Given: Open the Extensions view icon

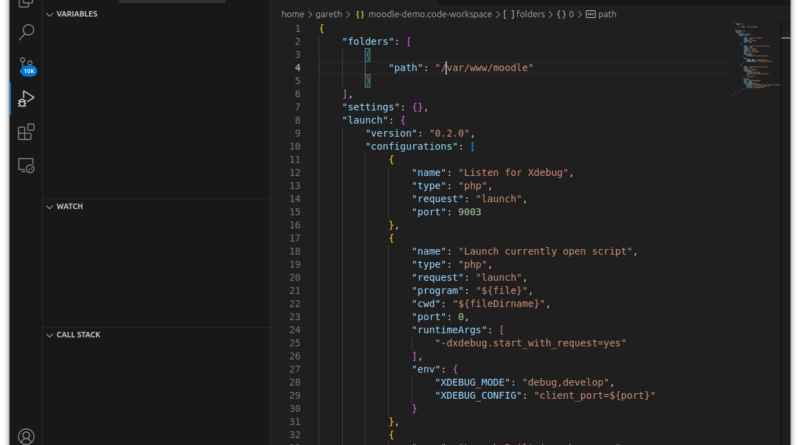Looking at the screenshot, I should [26, 132].
